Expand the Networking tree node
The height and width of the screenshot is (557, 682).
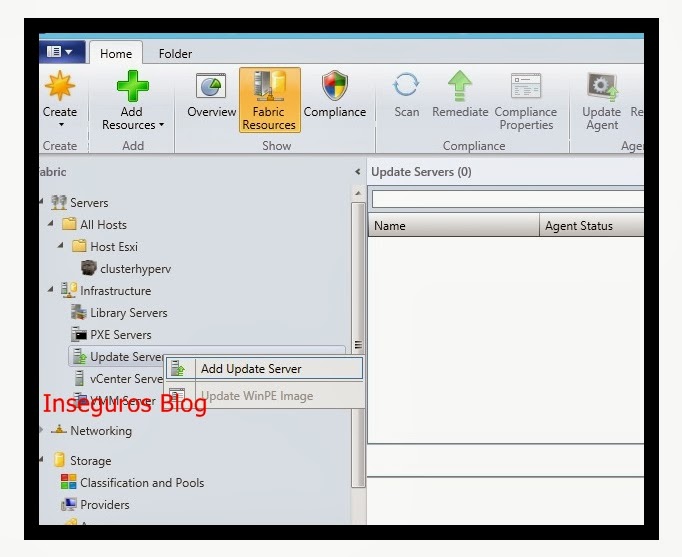point(42,431)
